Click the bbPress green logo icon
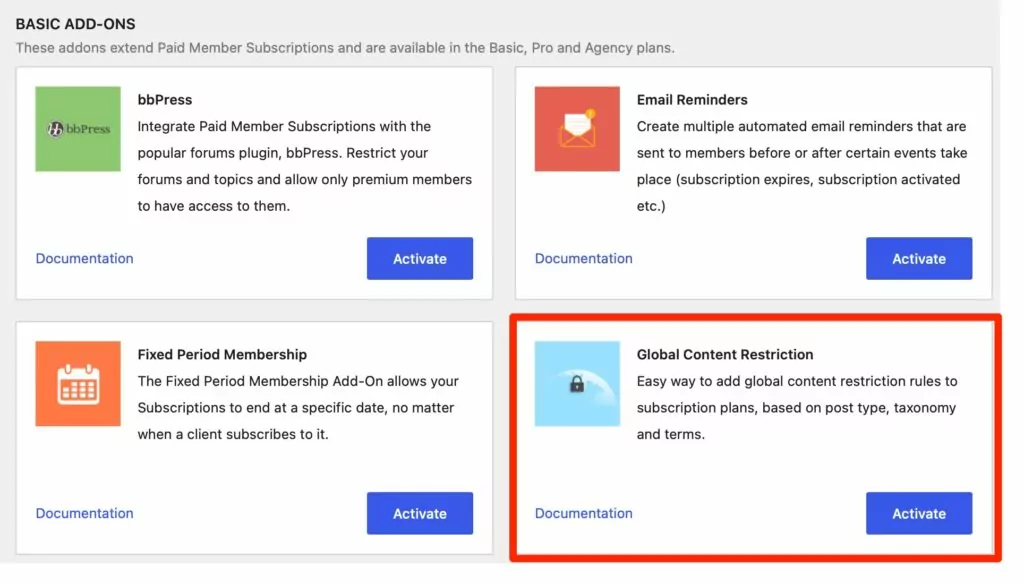1024x585 pixels. [x=78, y=129]
